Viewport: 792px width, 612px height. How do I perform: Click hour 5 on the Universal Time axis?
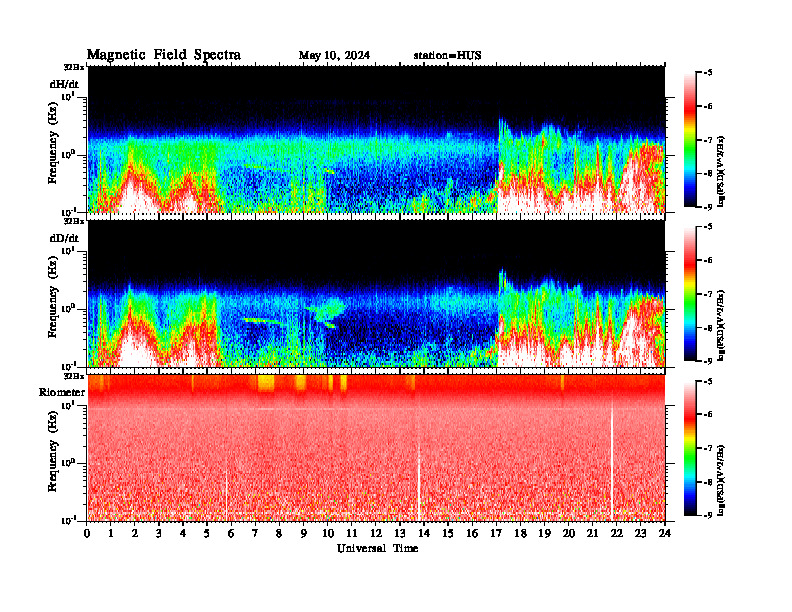coord(208,533)
